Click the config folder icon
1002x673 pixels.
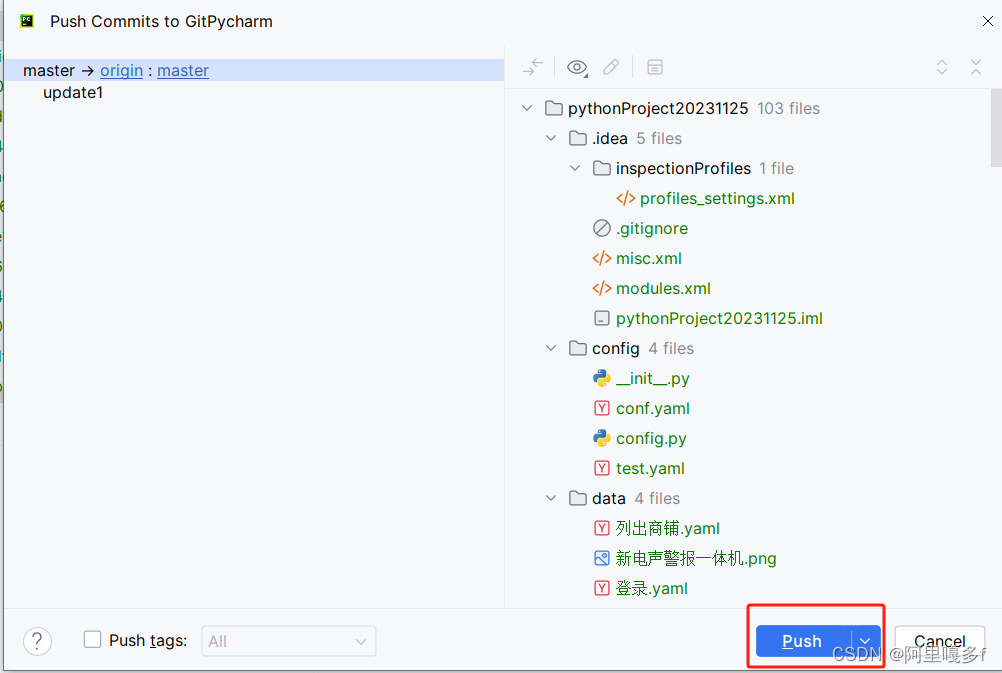click(x=578, y=348)
